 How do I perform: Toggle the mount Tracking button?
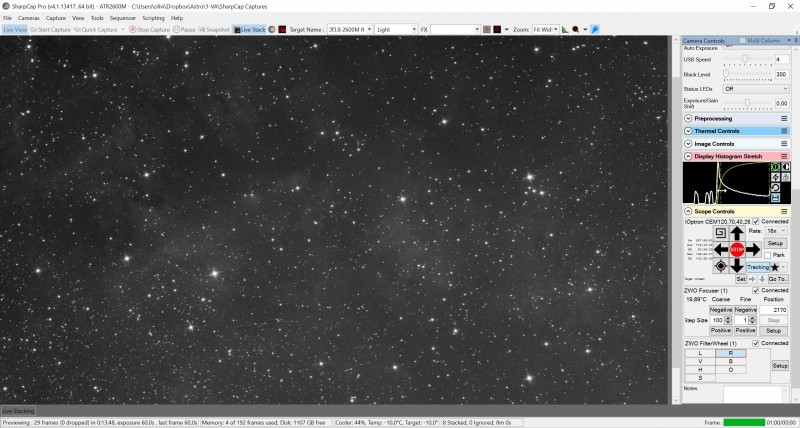758,267
